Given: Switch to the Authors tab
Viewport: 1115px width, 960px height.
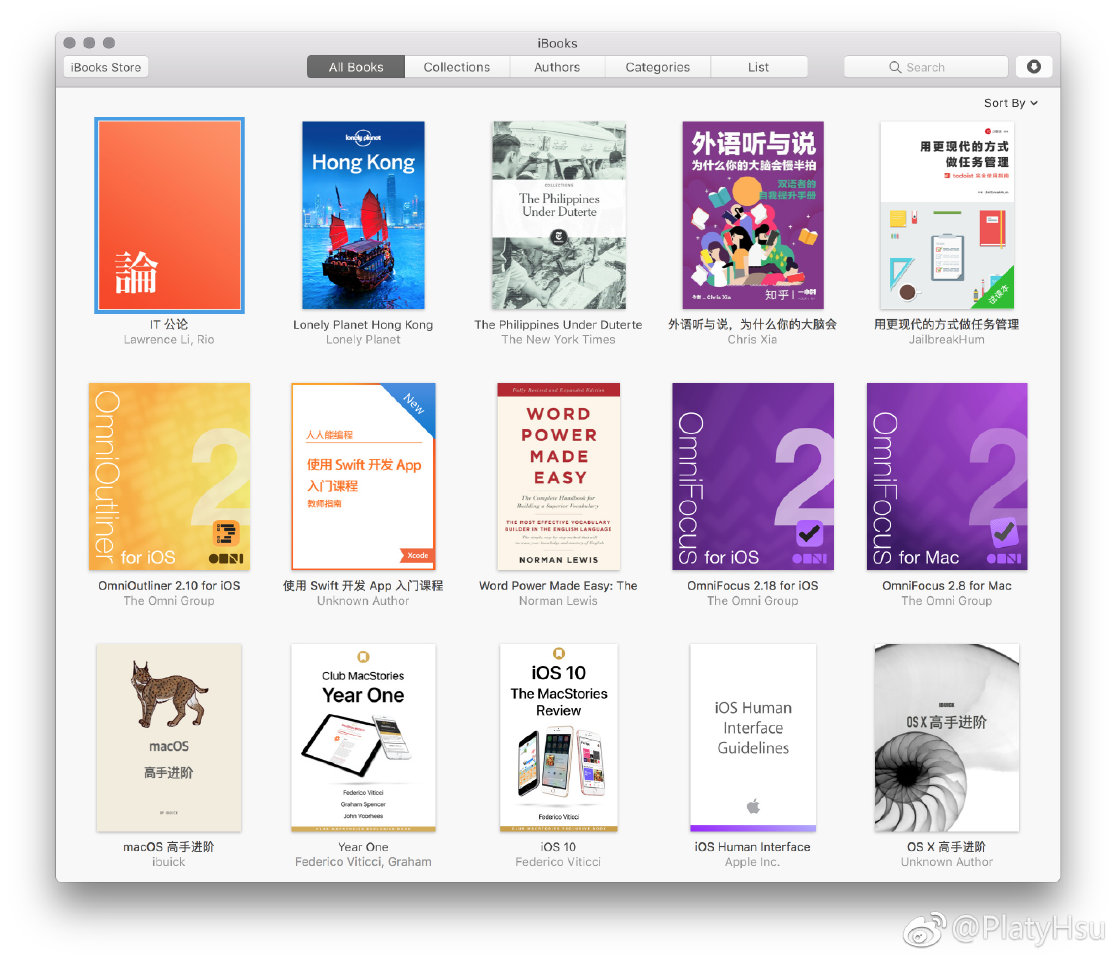Looking at the screenshot, I should [557, 67].
